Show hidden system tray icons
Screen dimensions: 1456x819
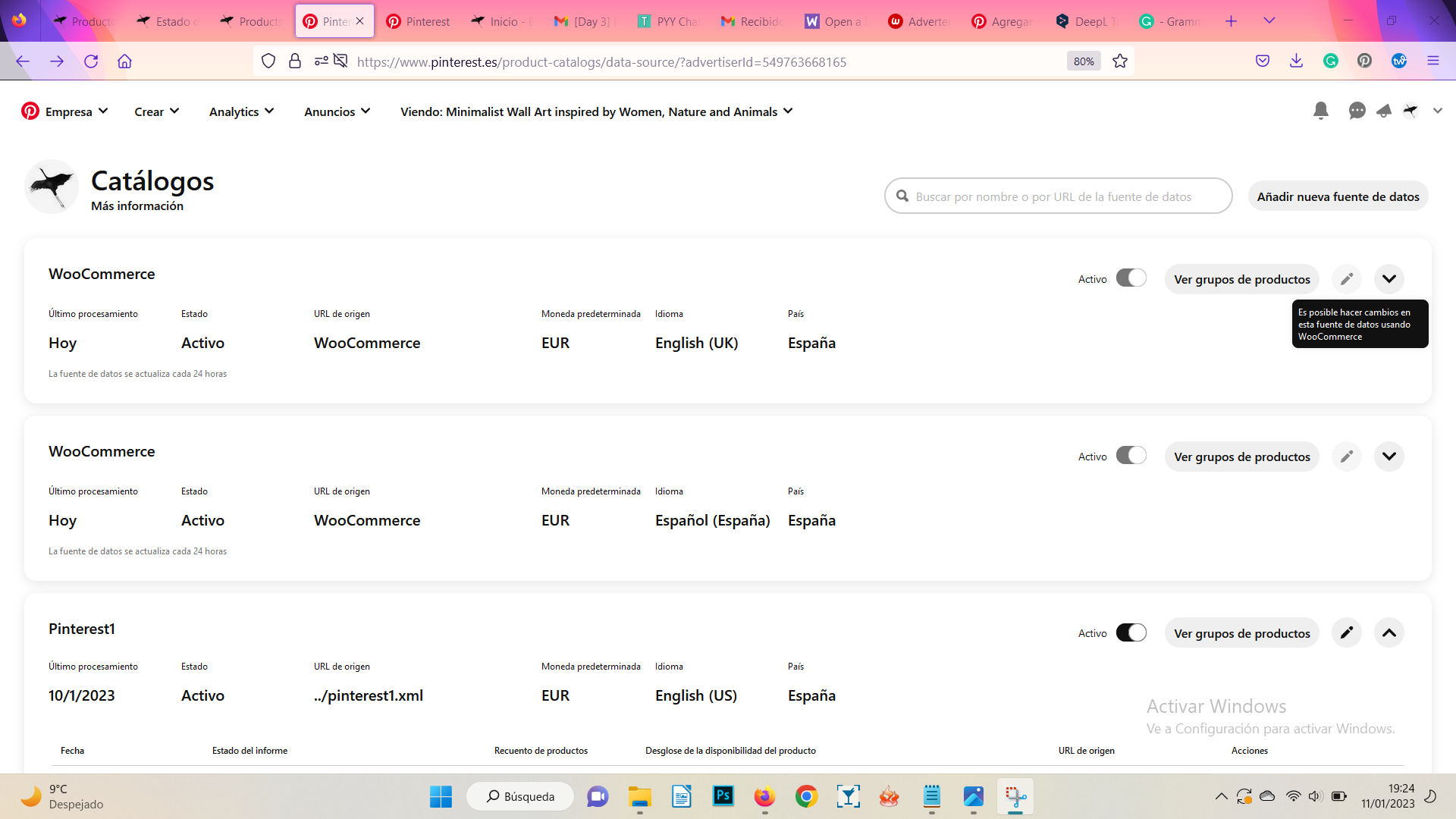coord(1221,796)
